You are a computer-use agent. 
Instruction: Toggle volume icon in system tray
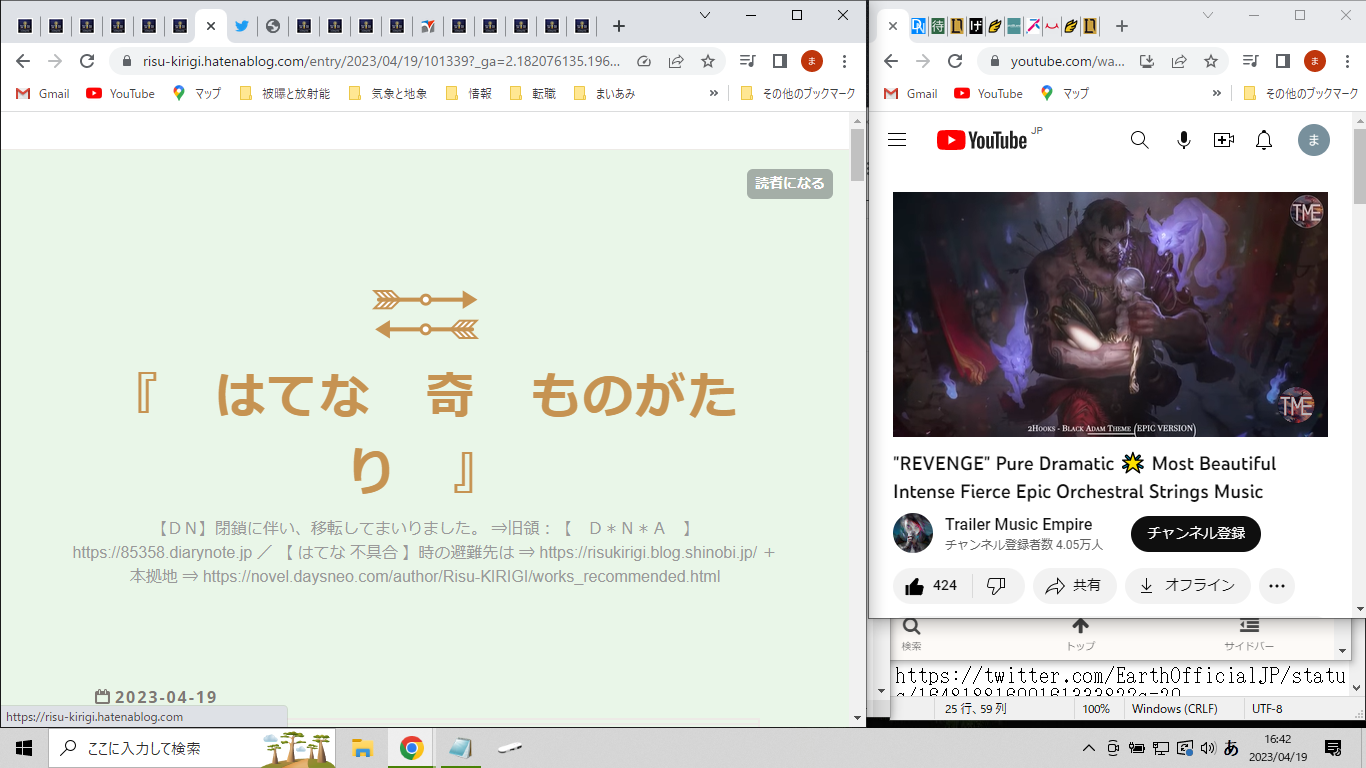1208,748
